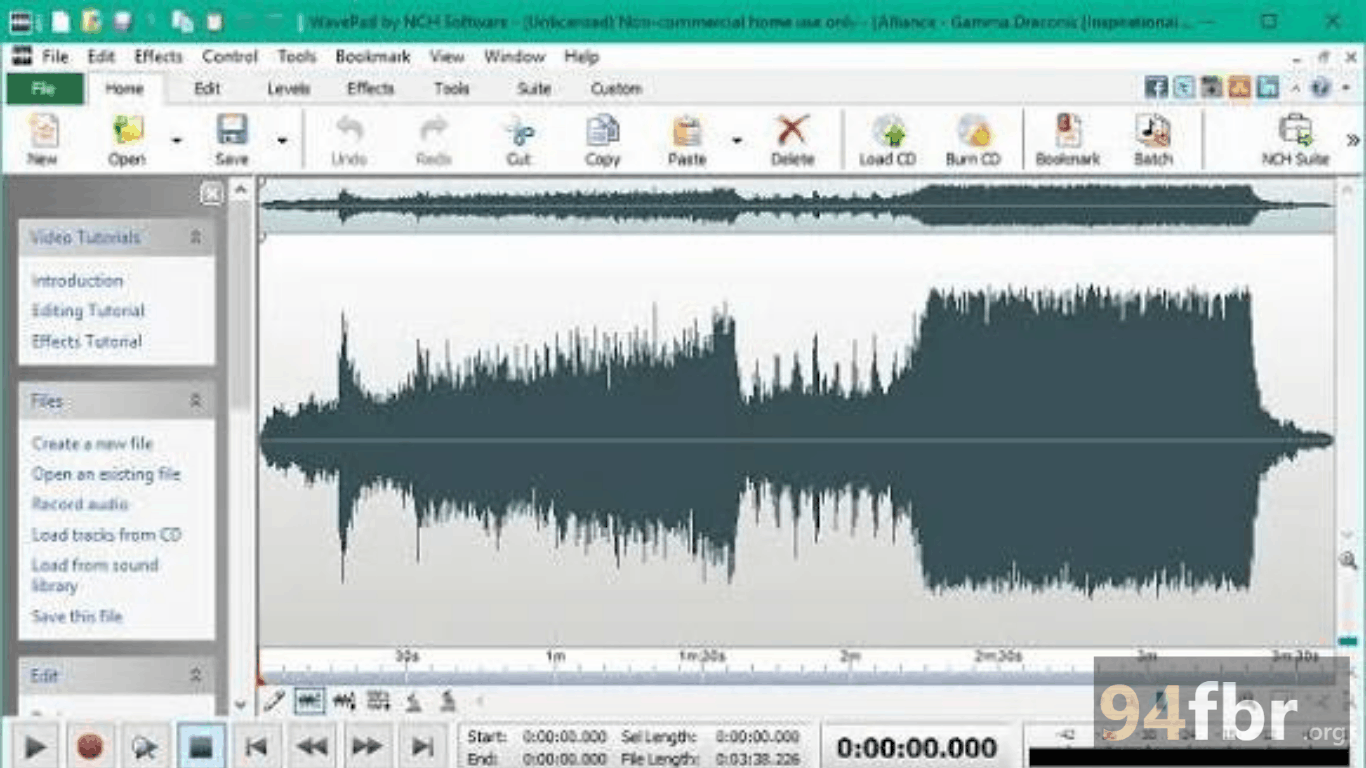This screenshot has width=1366, height=768.
Task: Cut selection using the scissors icon
Action: click(519, 139)
